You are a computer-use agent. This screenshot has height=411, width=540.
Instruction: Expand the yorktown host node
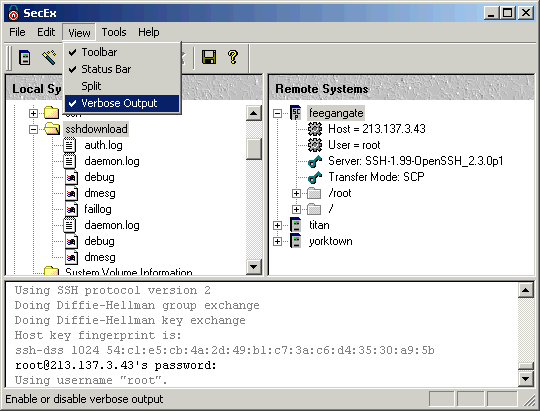pos(277,242)
